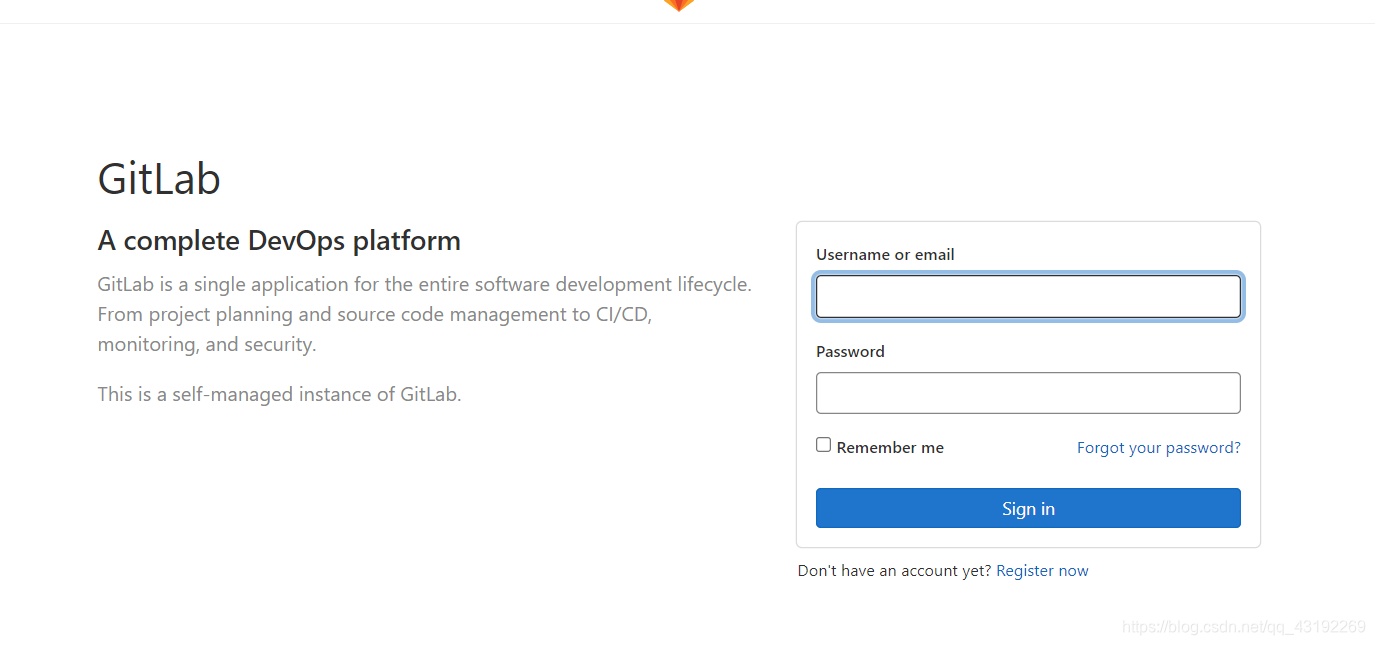Click the highlighted username text box

pos(1028,296)
